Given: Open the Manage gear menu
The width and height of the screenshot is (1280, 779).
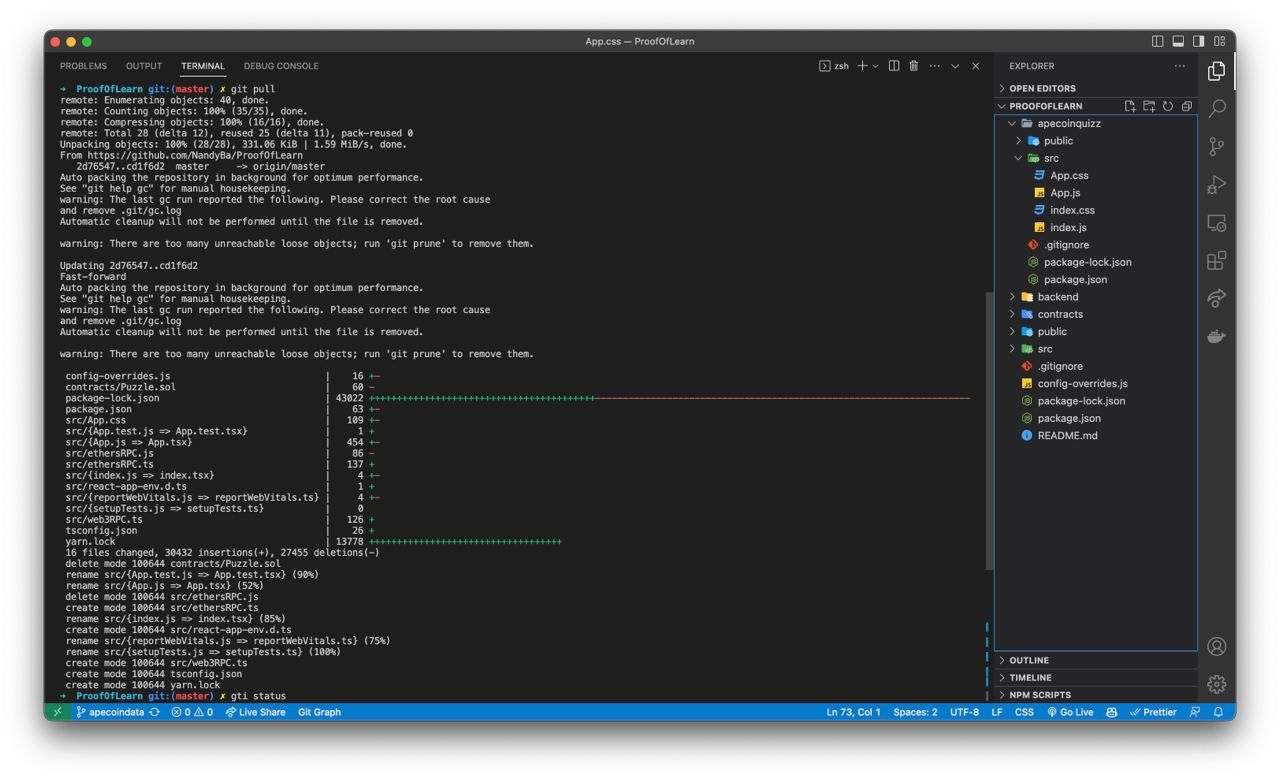Looking at the screenshot, I should point(1216,684).
